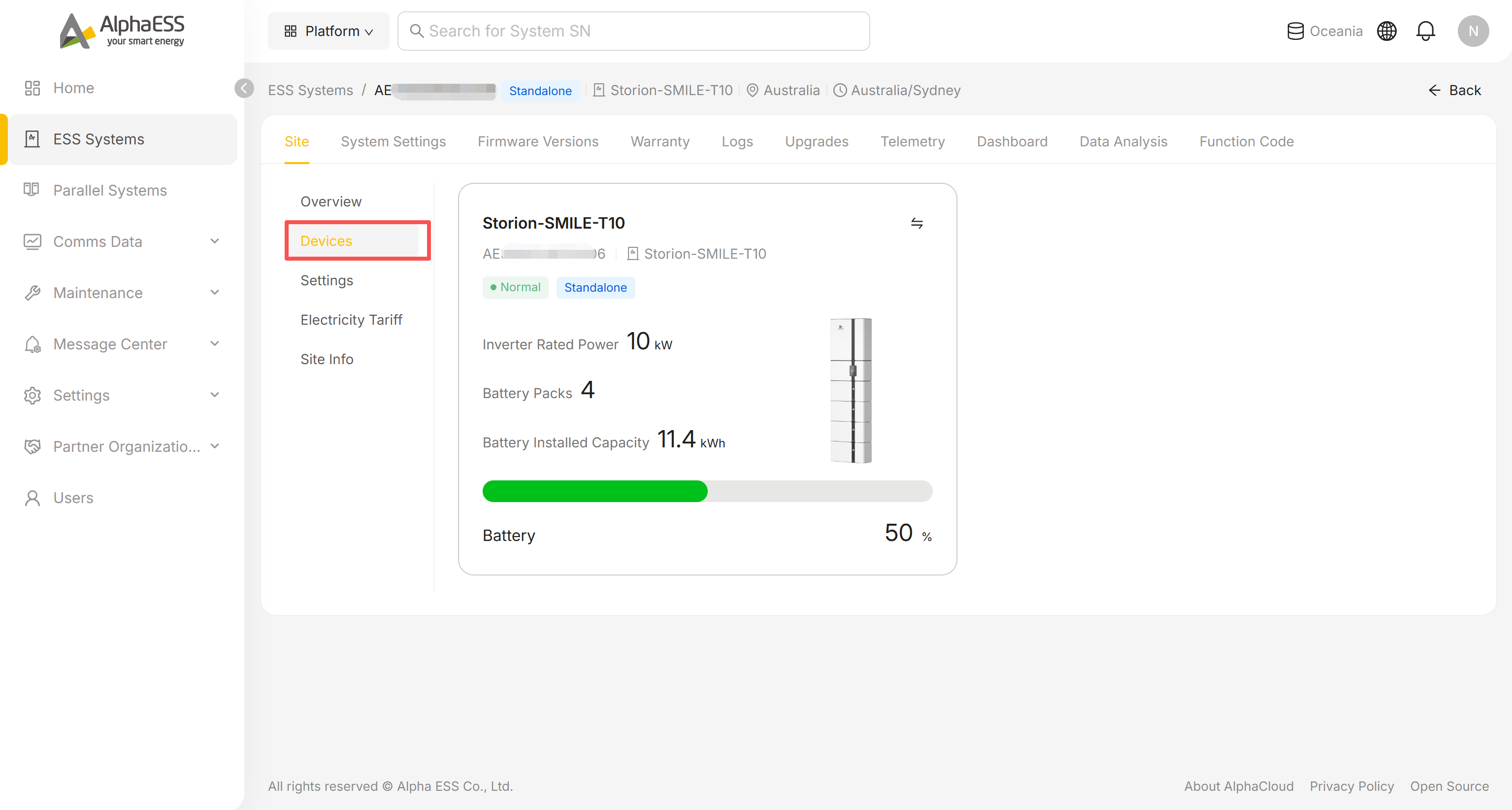Open the Platform dropdown

pos(329,31)
